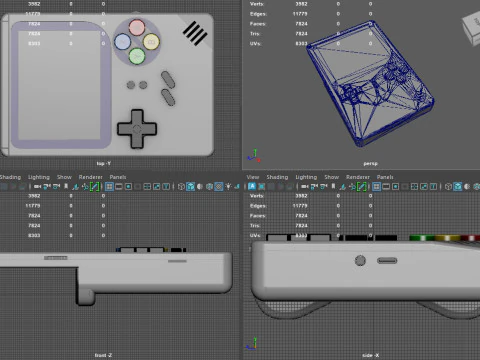Click Lock Camera icon in front -Z panel
Screen dimensions: 480x360
click(47, 187)
